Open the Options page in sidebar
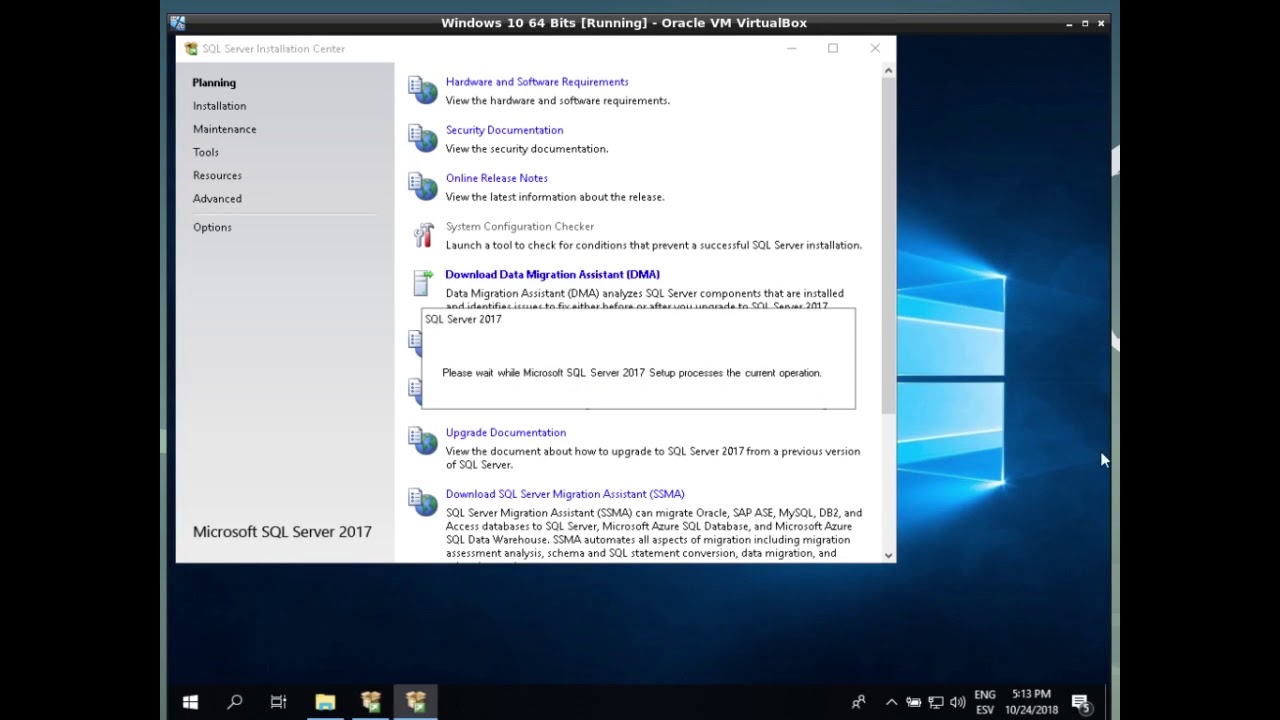 point(212,227)
